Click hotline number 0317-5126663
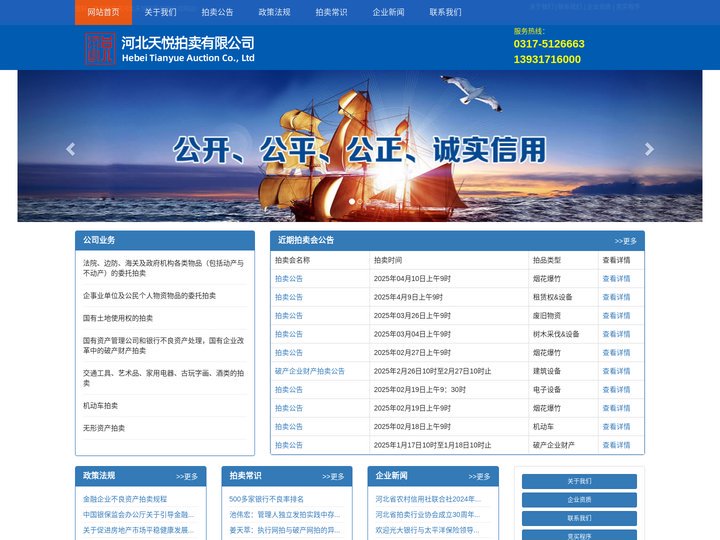The image size is (720, 540). point(549,44)
